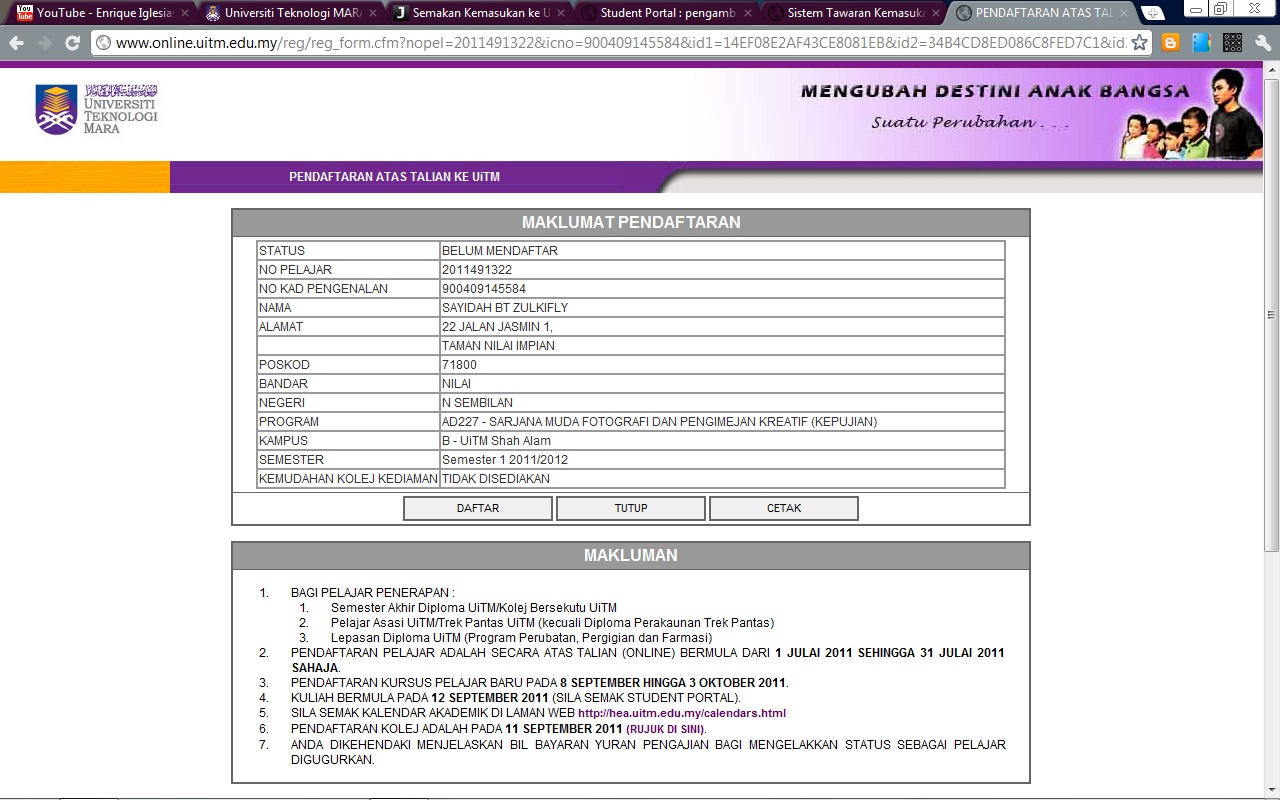Click the address 22 JALAN JASMIN 1

[497, 327]
